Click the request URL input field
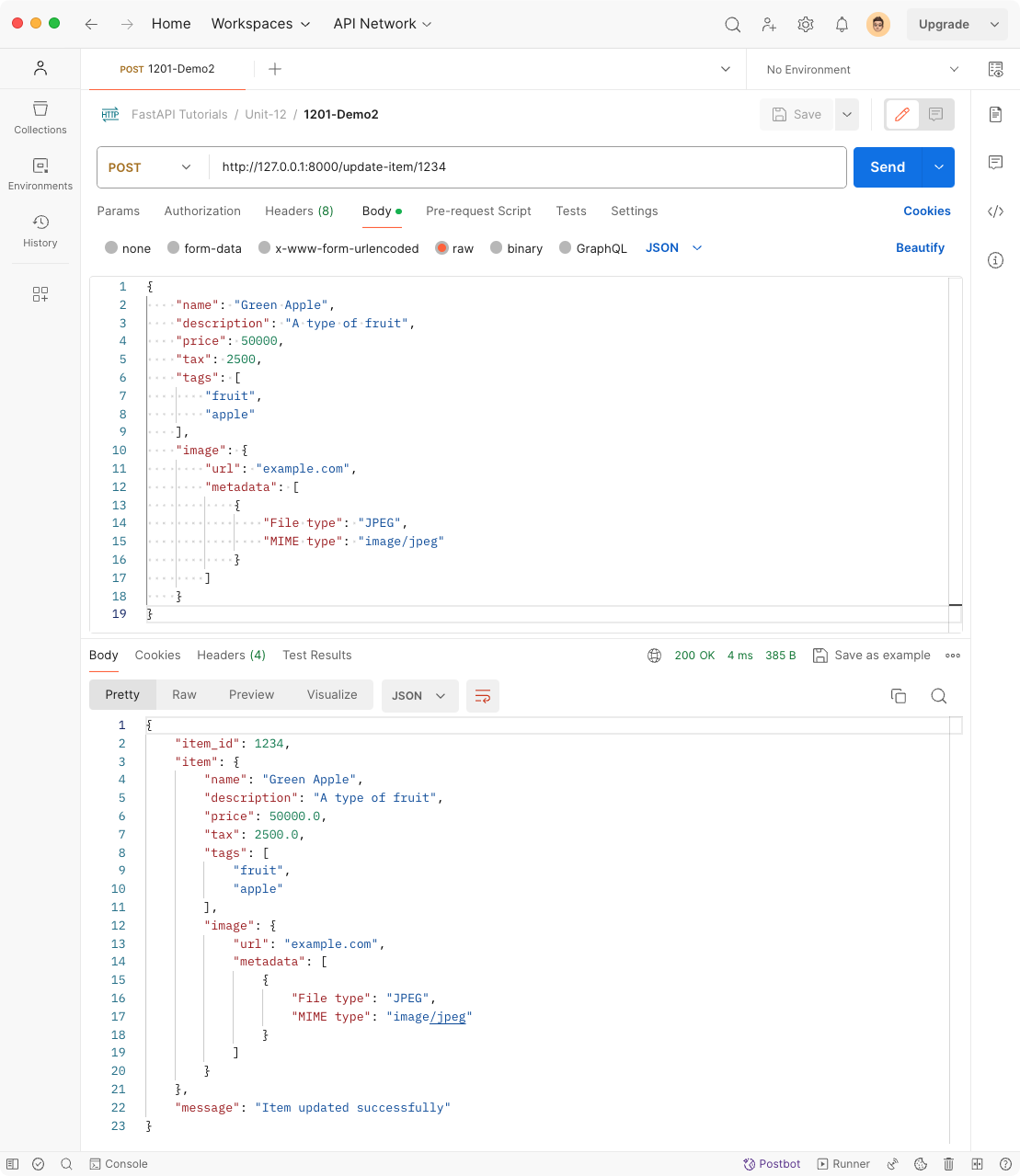This screenshot has height=1176, width=1020. click(x=527, y=167)
